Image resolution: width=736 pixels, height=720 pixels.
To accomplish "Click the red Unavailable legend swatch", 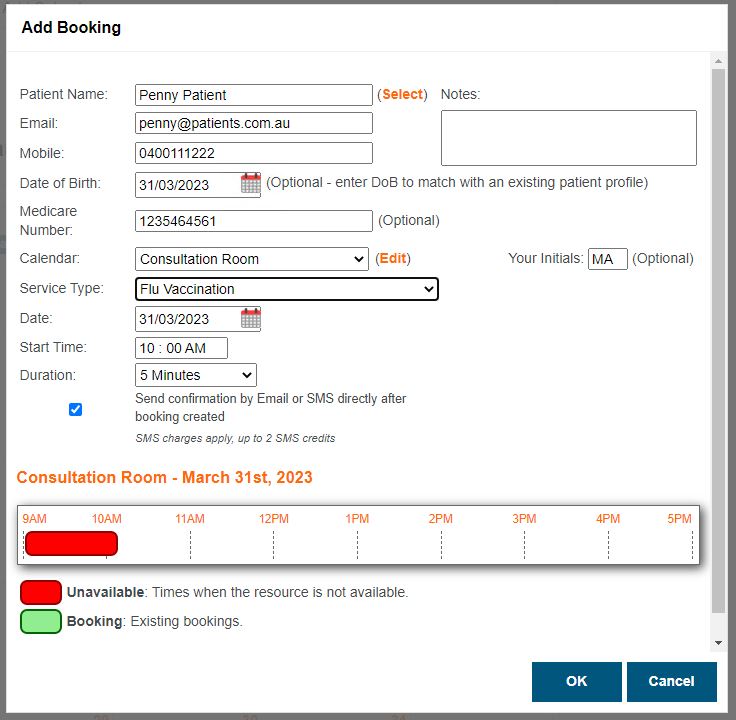I will [41, 592].
